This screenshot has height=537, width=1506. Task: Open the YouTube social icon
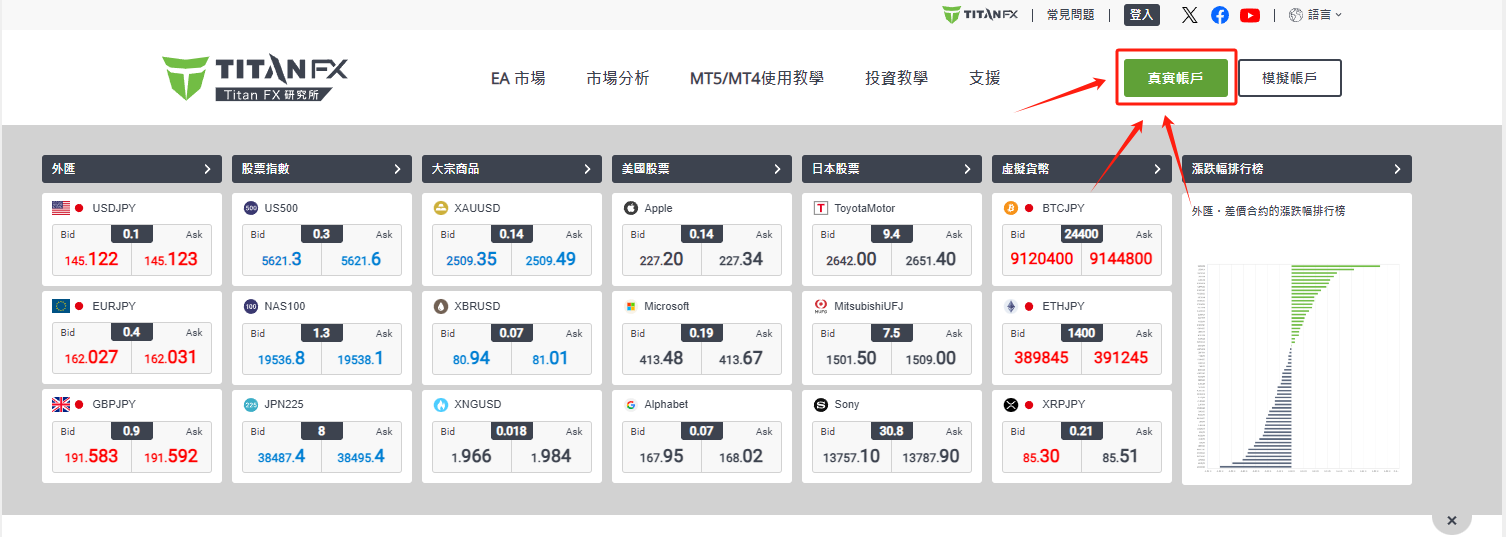(1250, 15)
